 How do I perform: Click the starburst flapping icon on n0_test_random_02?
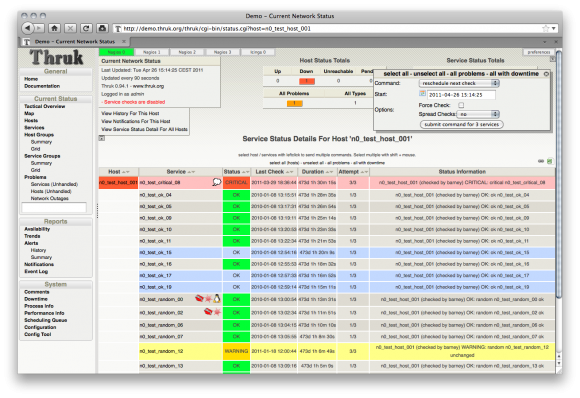(x=217, y=312)
